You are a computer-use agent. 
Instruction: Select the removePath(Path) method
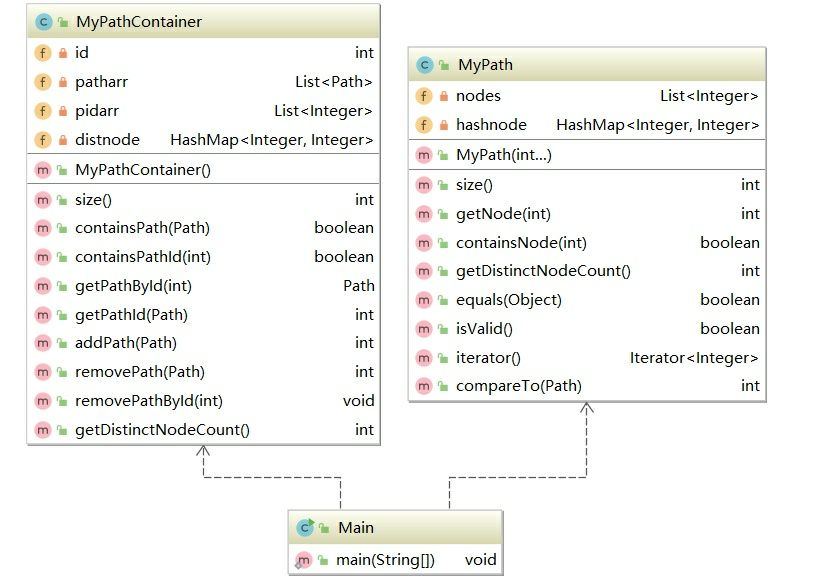pos(140,372)
